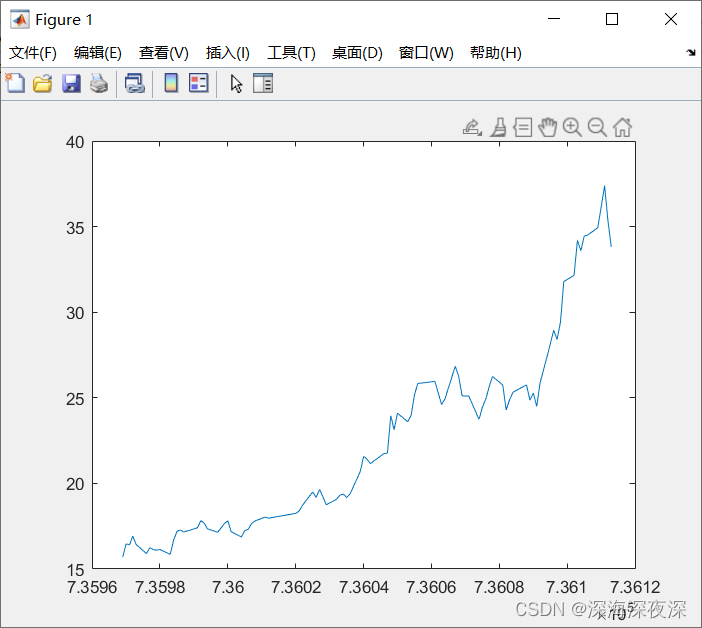The height and width of the screenshot is (628, 702).
Task: Click the export axes icon above plot
Action: tap(472, 128)
